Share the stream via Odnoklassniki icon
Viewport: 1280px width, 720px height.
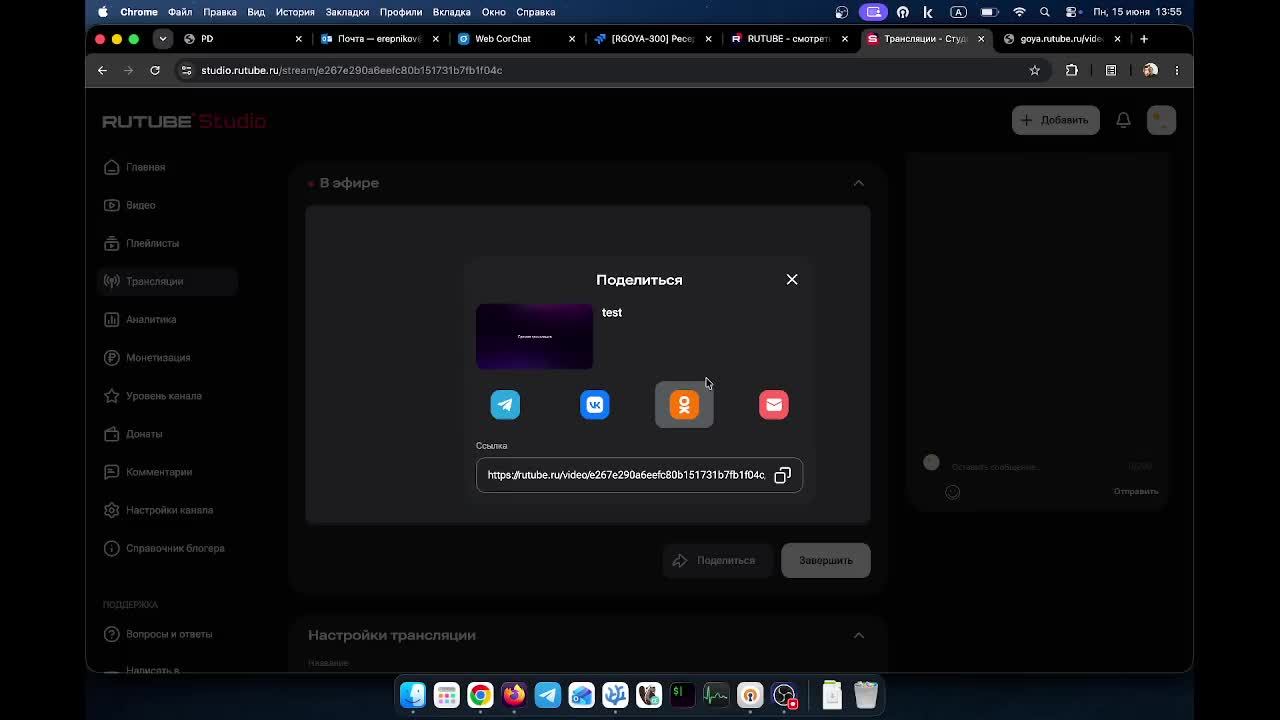(x=684, y=404)
